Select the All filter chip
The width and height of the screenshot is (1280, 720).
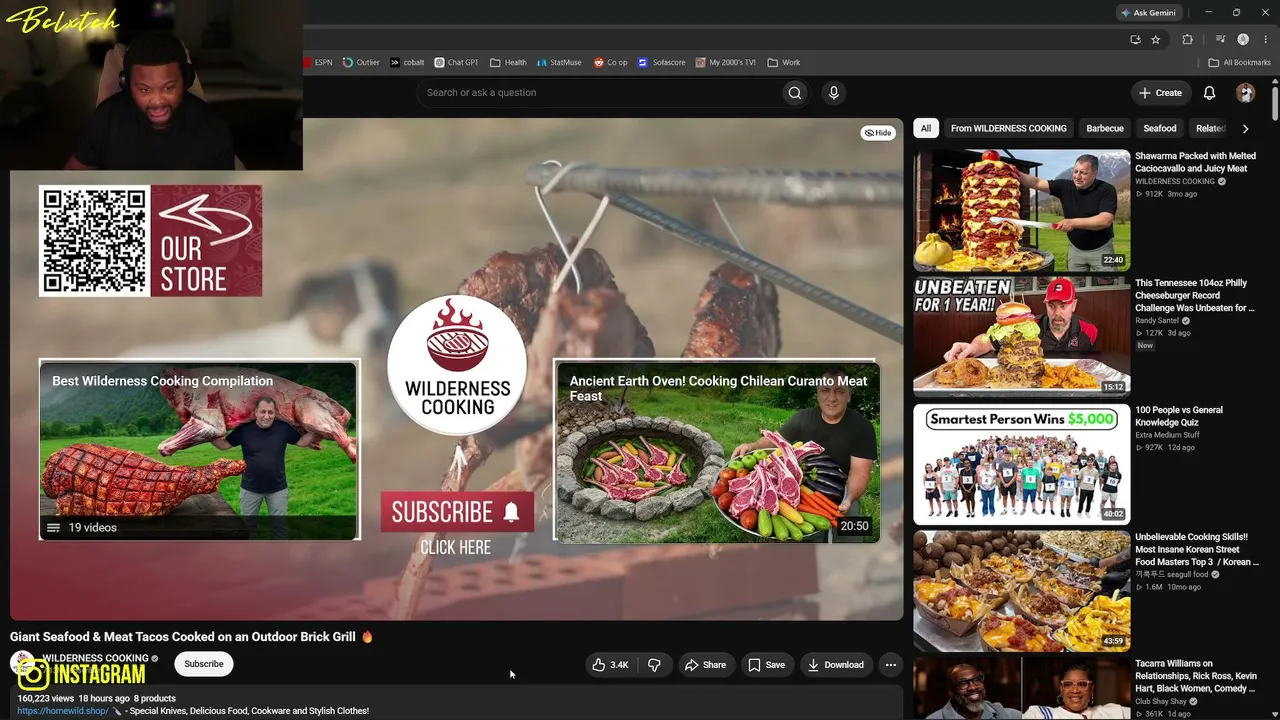coord(926,128)
